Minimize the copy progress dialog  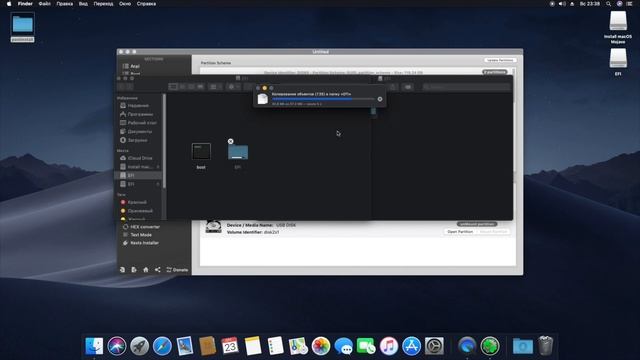264,88
